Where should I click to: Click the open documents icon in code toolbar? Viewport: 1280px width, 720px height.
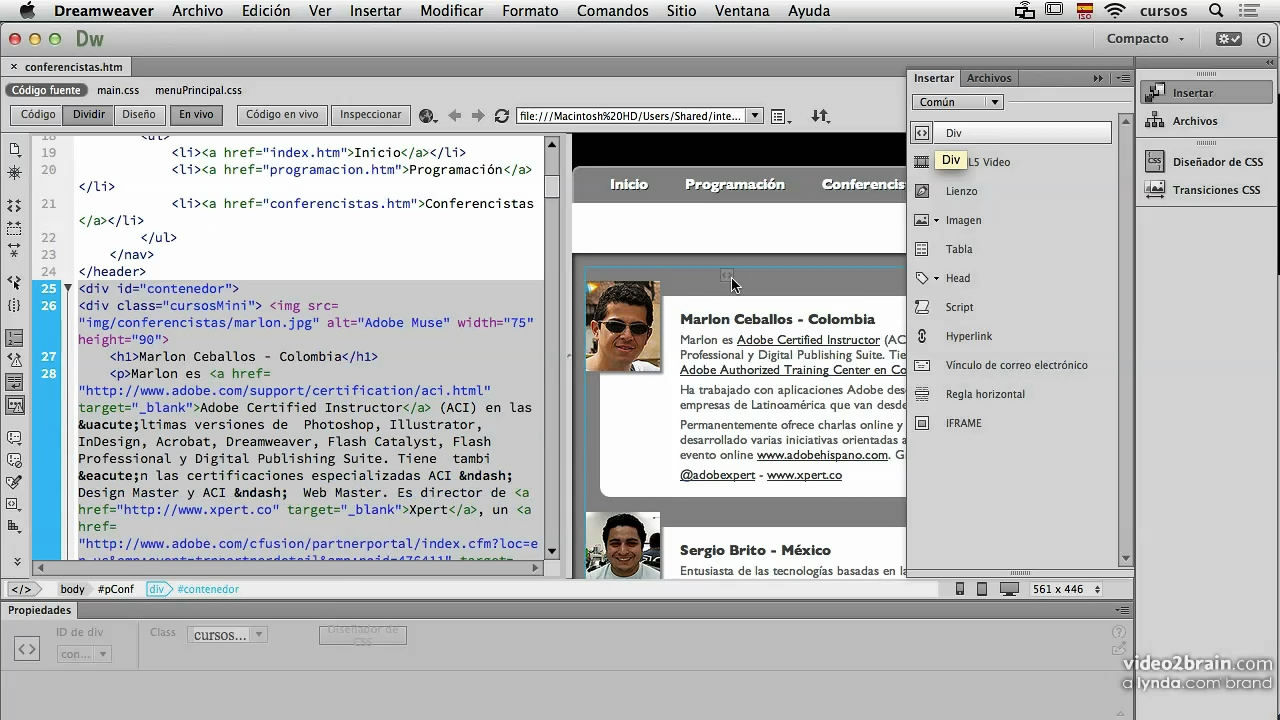[x=14, y=149]
